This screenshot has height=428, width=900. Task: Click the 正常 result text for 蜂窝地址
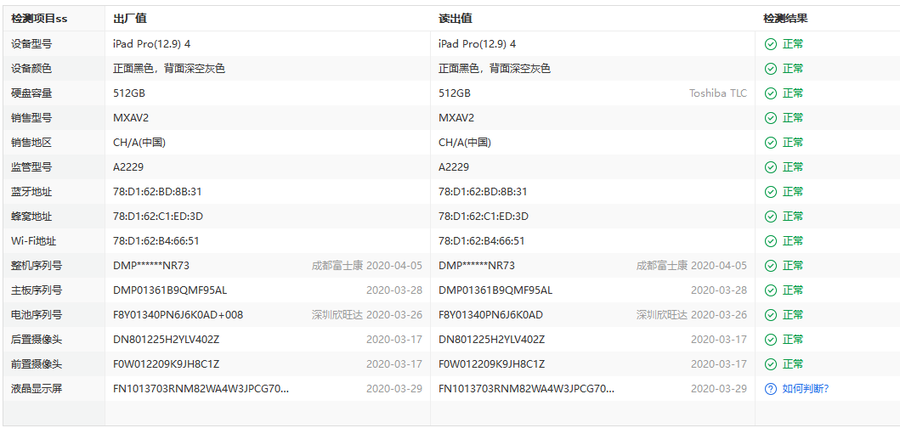tap(792, 216)
